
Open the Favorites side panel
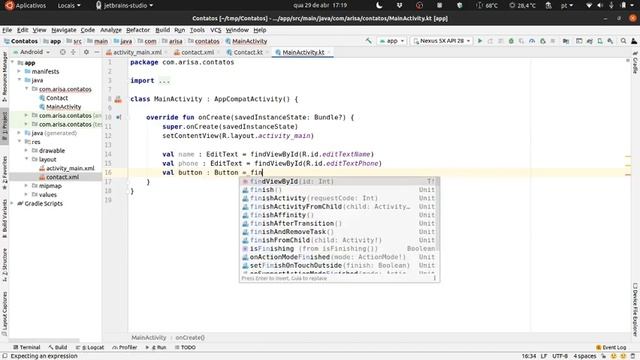[x=4, y=173]
